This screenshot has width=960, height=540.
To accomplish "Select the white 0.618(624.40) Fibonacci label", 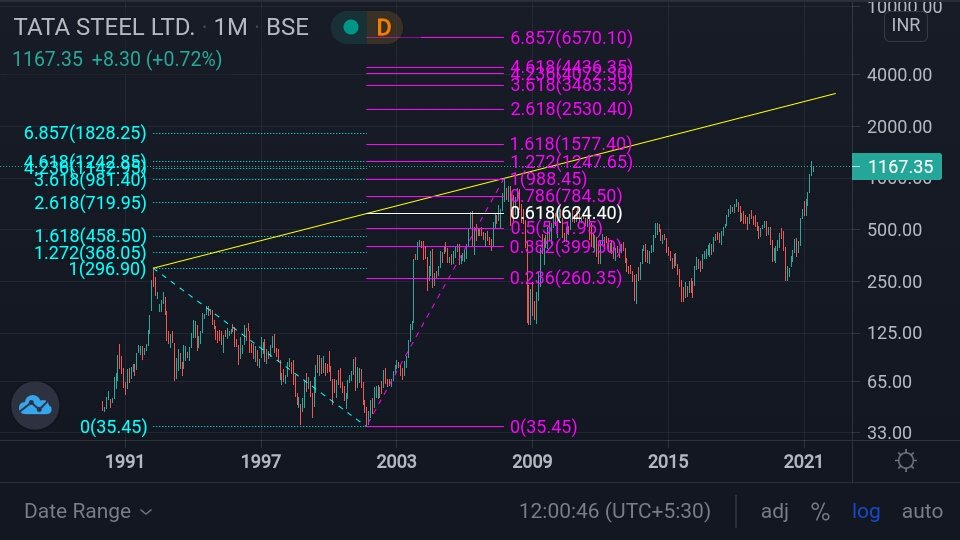I will tap(566, 213).
